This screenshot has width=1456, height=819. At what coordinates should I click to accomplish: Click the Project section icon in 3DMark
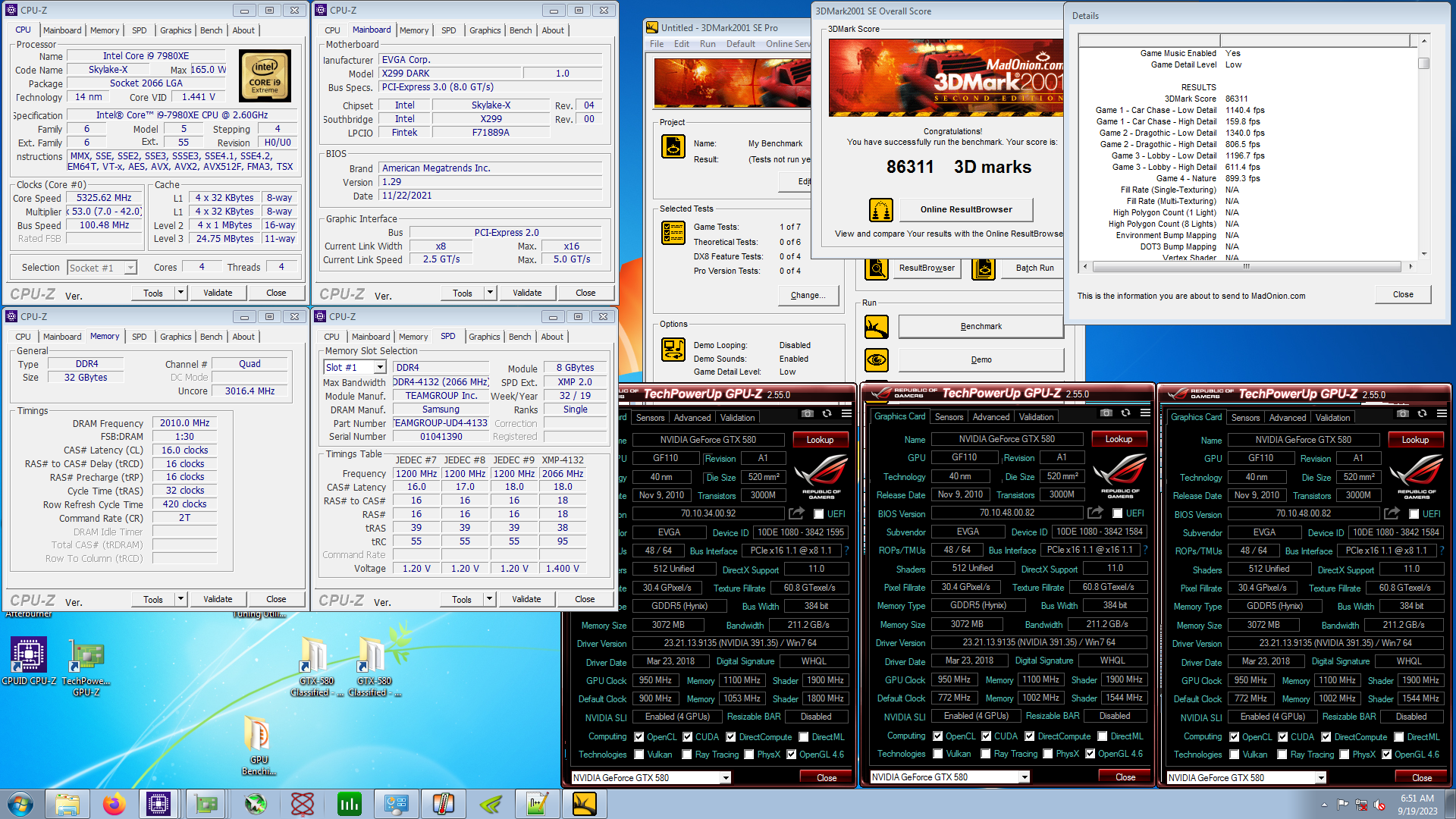click(x=673, y=146)
